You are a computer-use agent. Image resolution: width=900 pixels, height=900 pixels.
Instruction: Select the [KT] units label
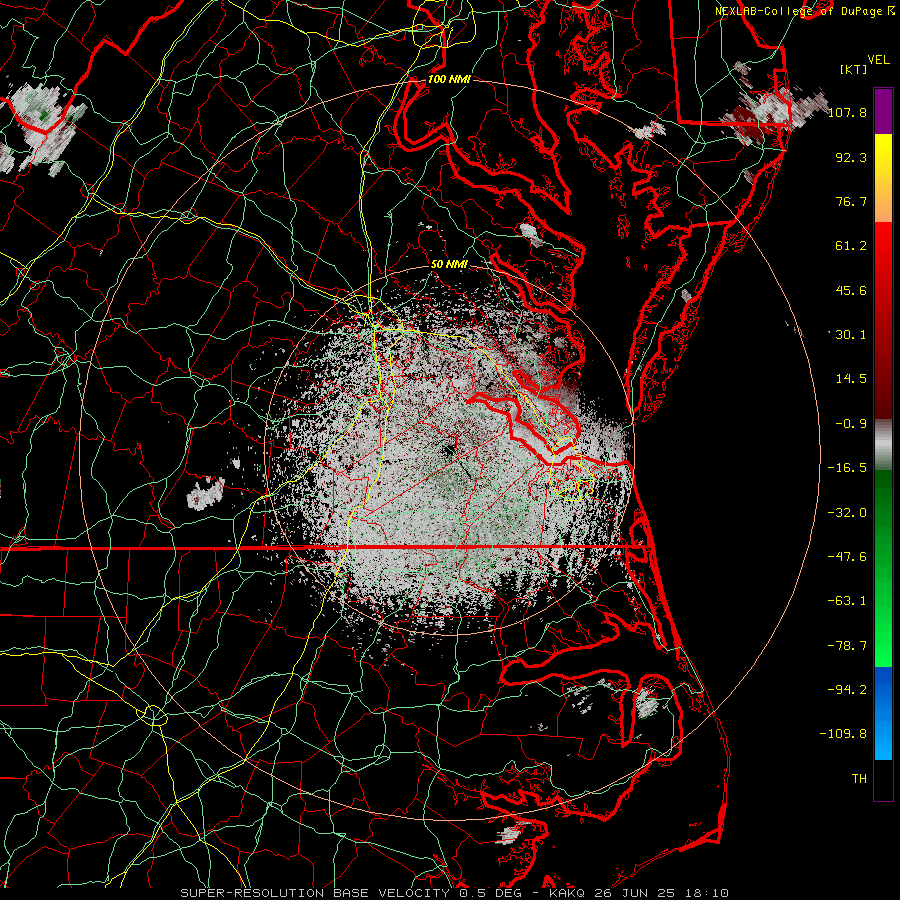(x=854, y=69)
